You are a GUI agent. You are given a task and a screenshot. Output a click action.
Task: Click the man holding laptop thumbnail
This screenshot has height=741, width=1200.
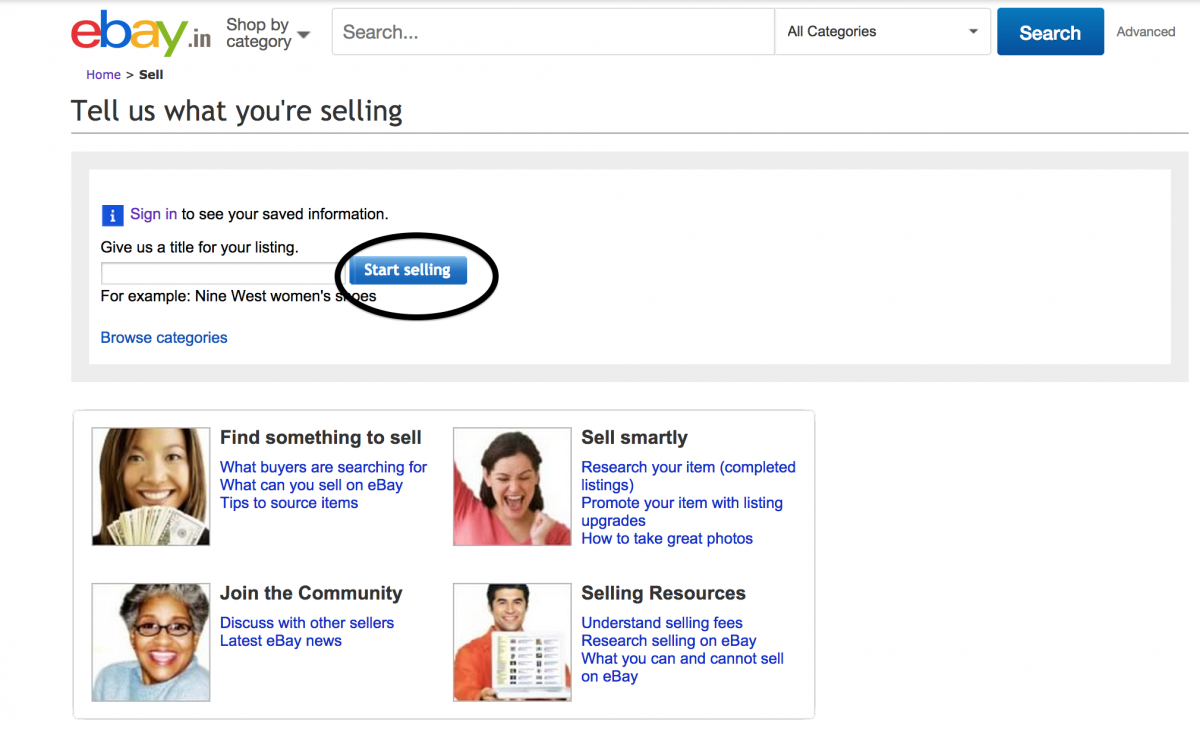pos(512,642)
